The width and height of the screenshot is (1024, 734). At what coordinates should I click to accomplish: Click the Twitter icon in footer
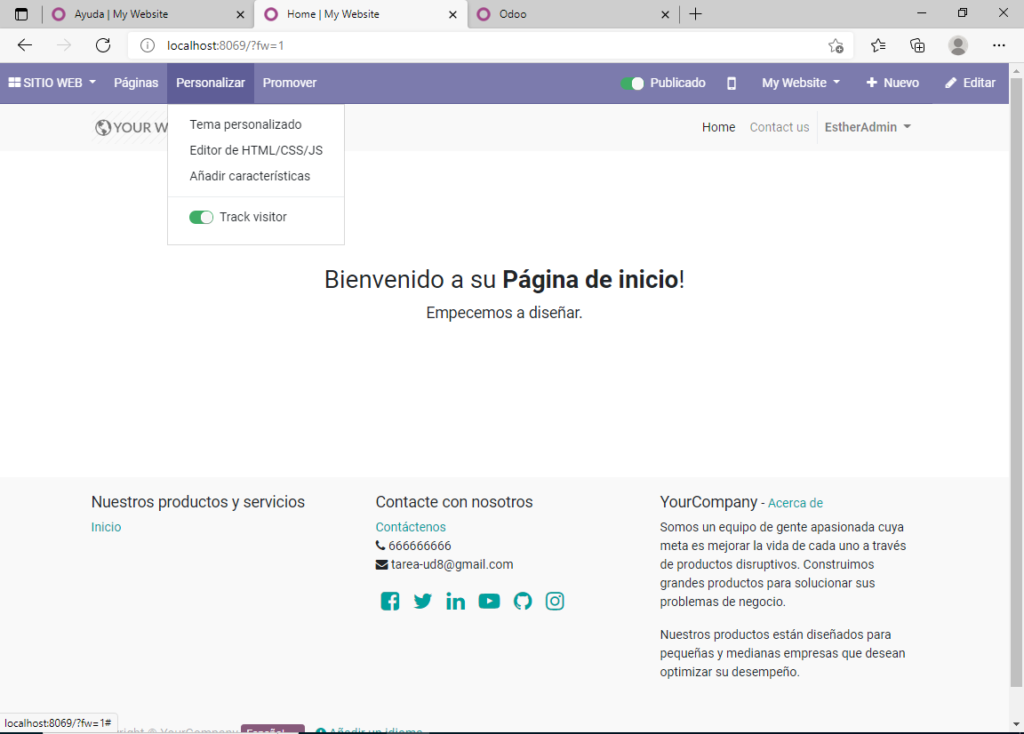[x=423, y=601]
